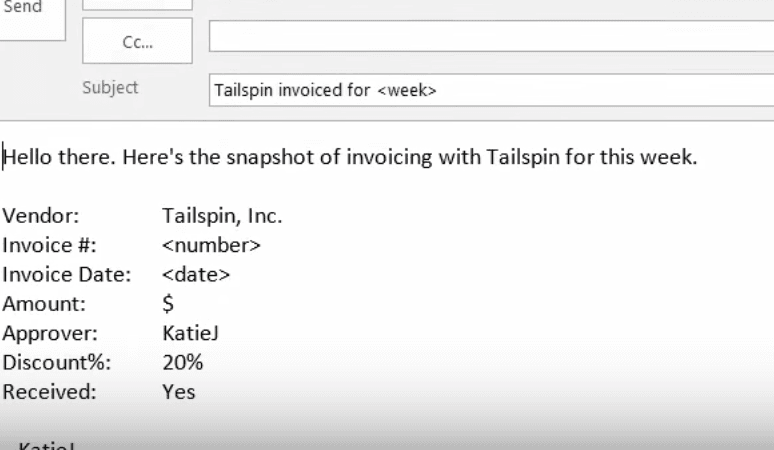Click the 20% discount value
774x450 pixels.
coord(182,362)
